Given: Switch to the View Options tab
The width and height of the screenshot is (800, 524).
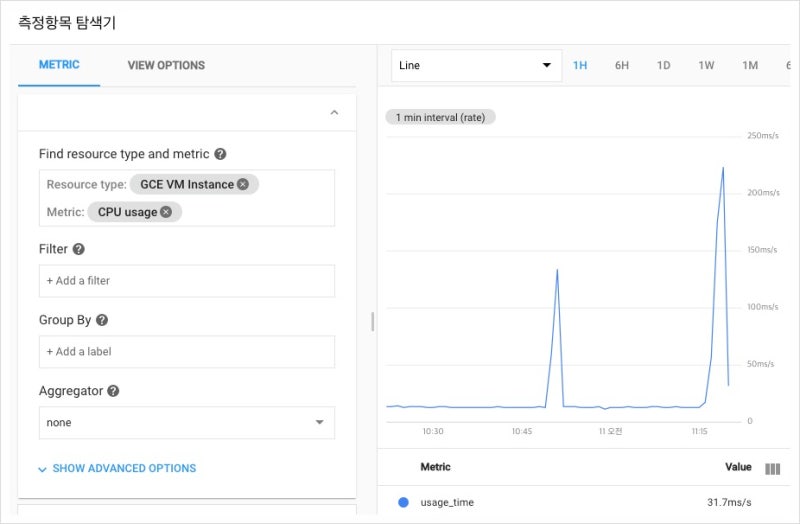Looking at the screenshot, I should pos(166,65).
